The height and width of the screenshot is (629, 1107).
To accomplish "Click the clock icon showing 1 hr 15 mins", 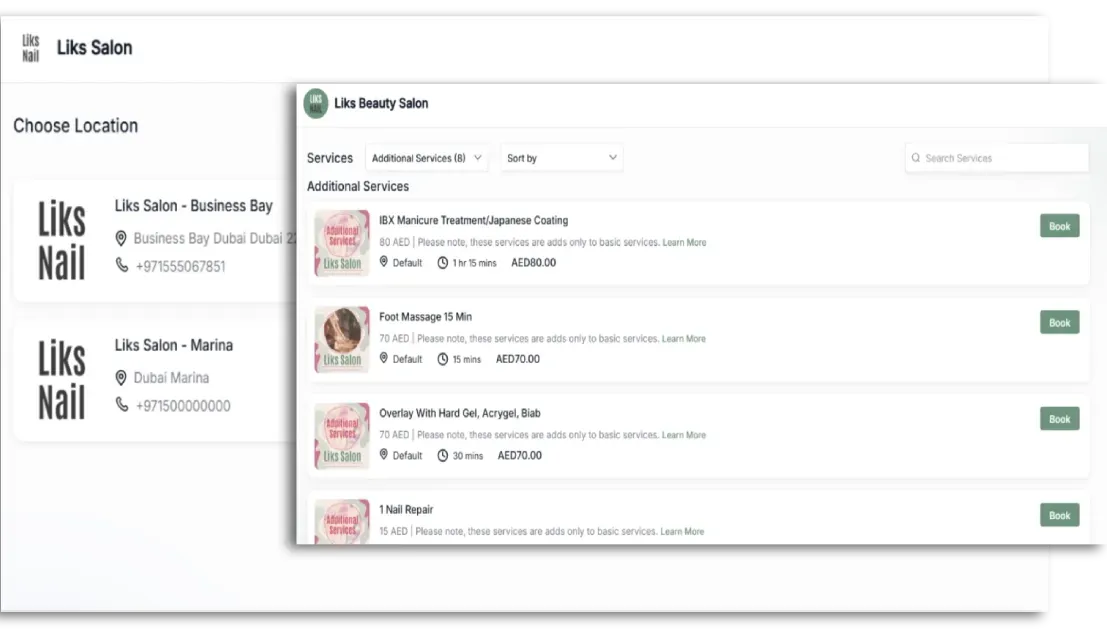I will (x=443, y=262).
